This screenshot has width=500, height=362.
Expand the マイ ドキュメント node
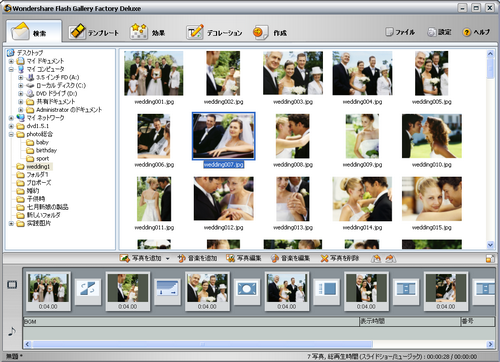pyautogui.click(x=11, y=61)
